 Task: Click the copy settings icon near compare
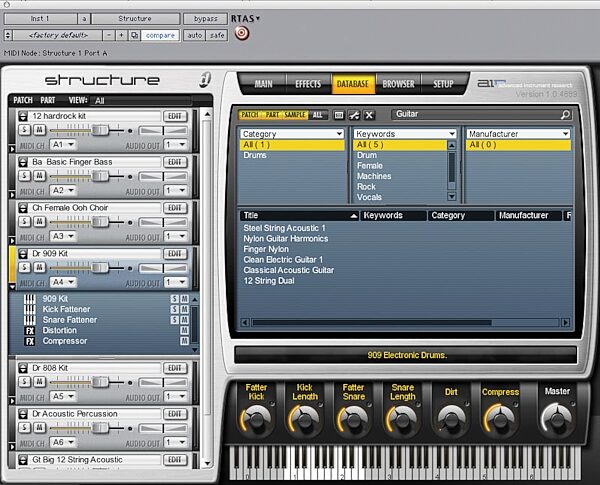[134, 35]
